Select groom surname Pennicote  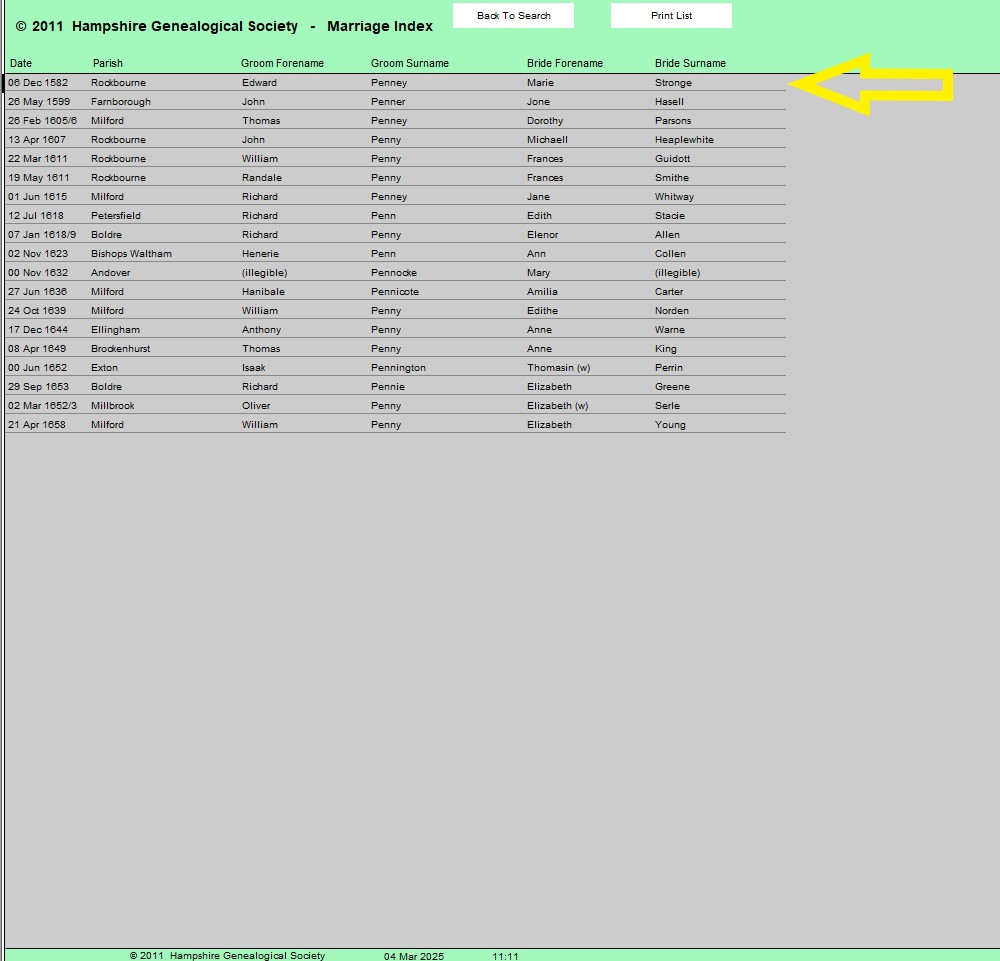pyautogui.click(x=395, y=292)
